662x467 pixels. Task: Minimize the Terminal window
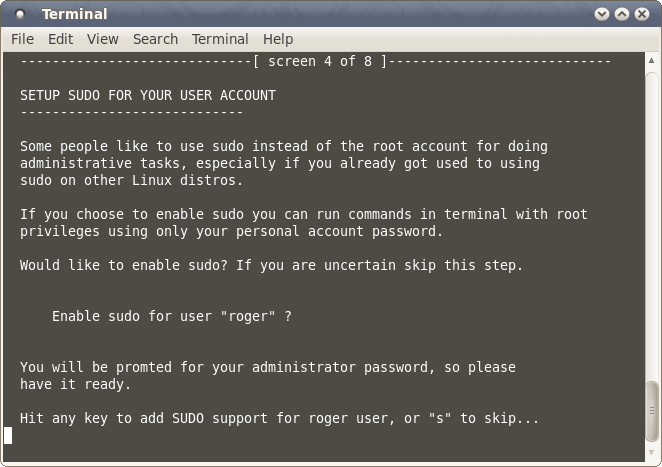pos(602,14)
